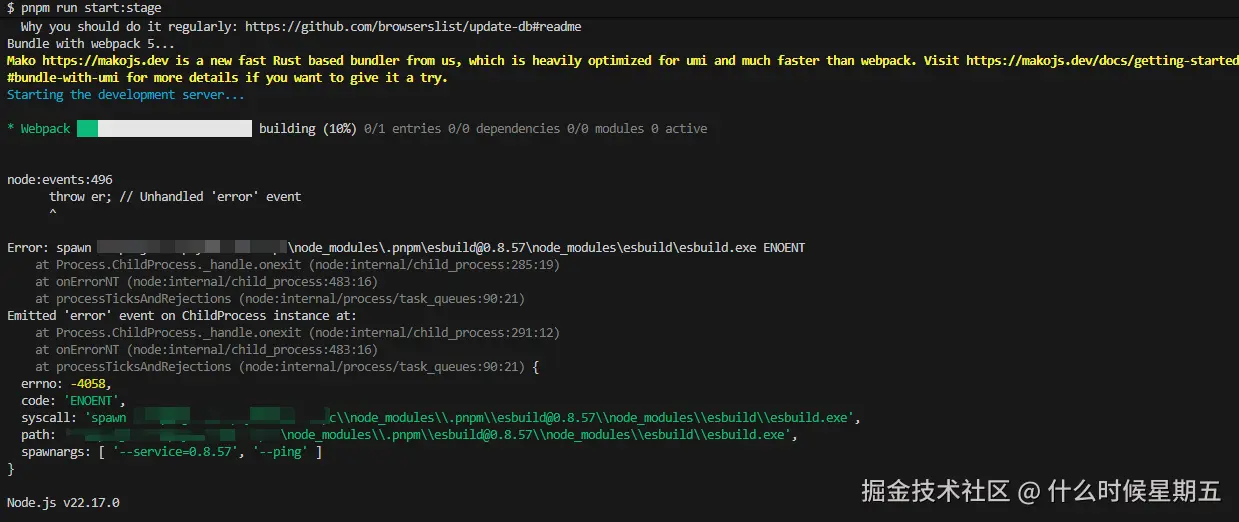This screenshot has height=522, width=1239.
Task: Click the 'Node.js v22.17.0' version line
Action: tap(63, 503)
